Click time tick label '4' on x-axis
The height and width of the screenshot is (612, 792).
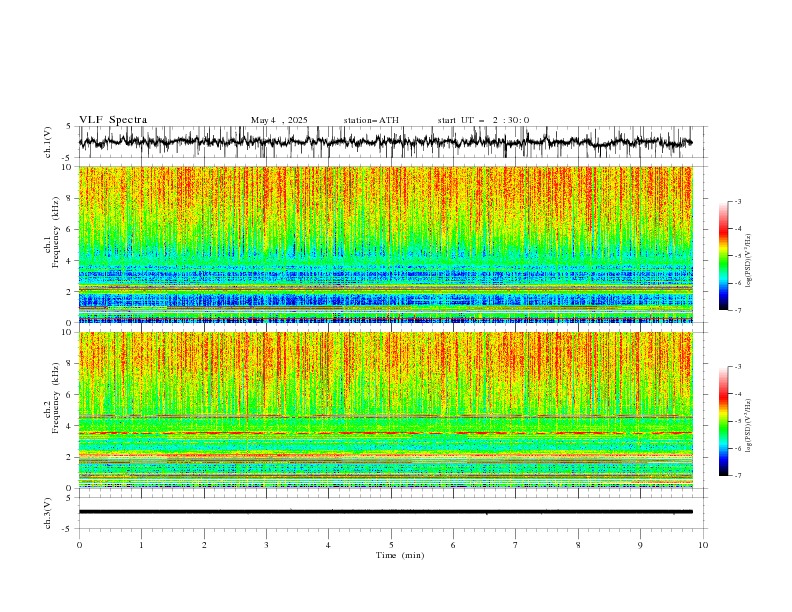tap(328, 545)
